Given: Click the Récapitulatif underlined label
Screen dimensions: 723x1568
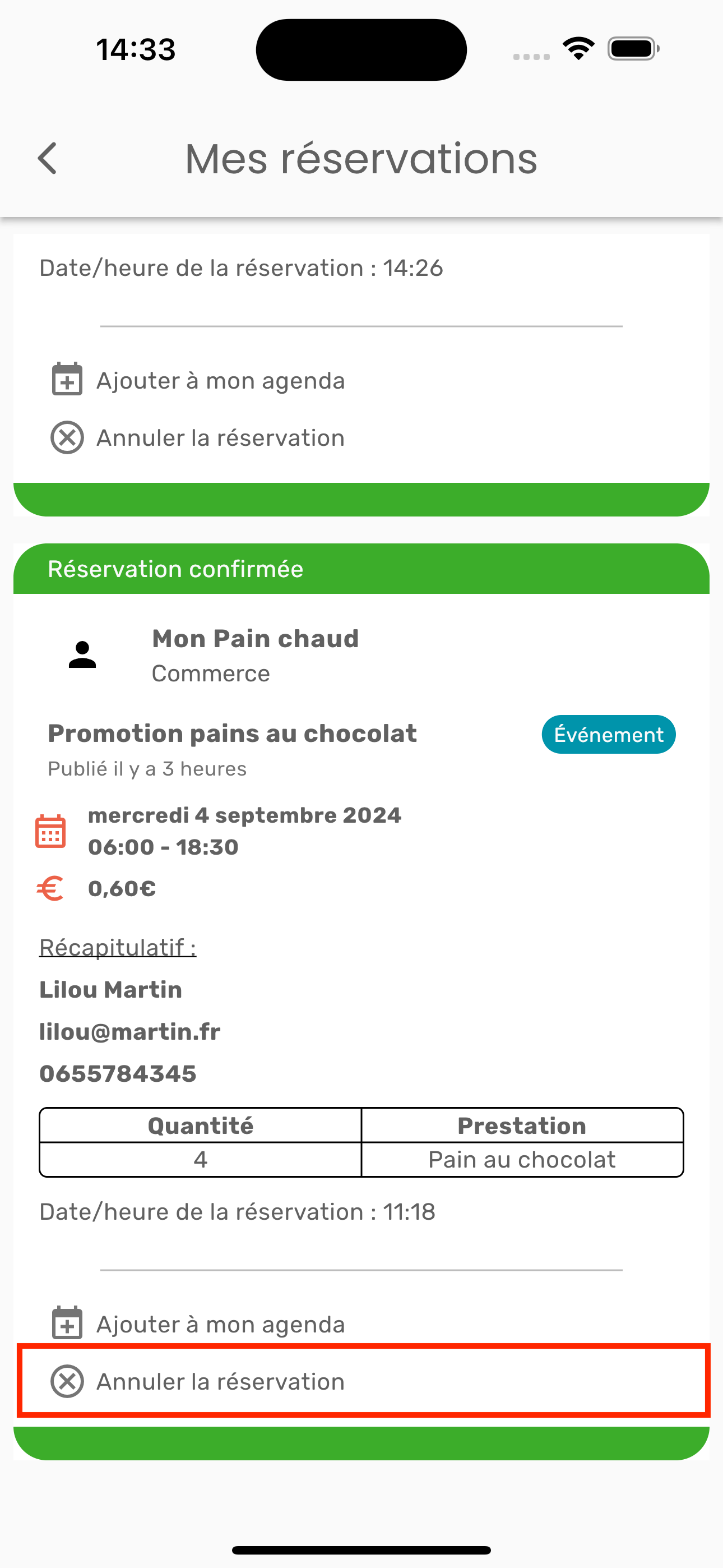Looking at the screenshot, I should (118, 947).
